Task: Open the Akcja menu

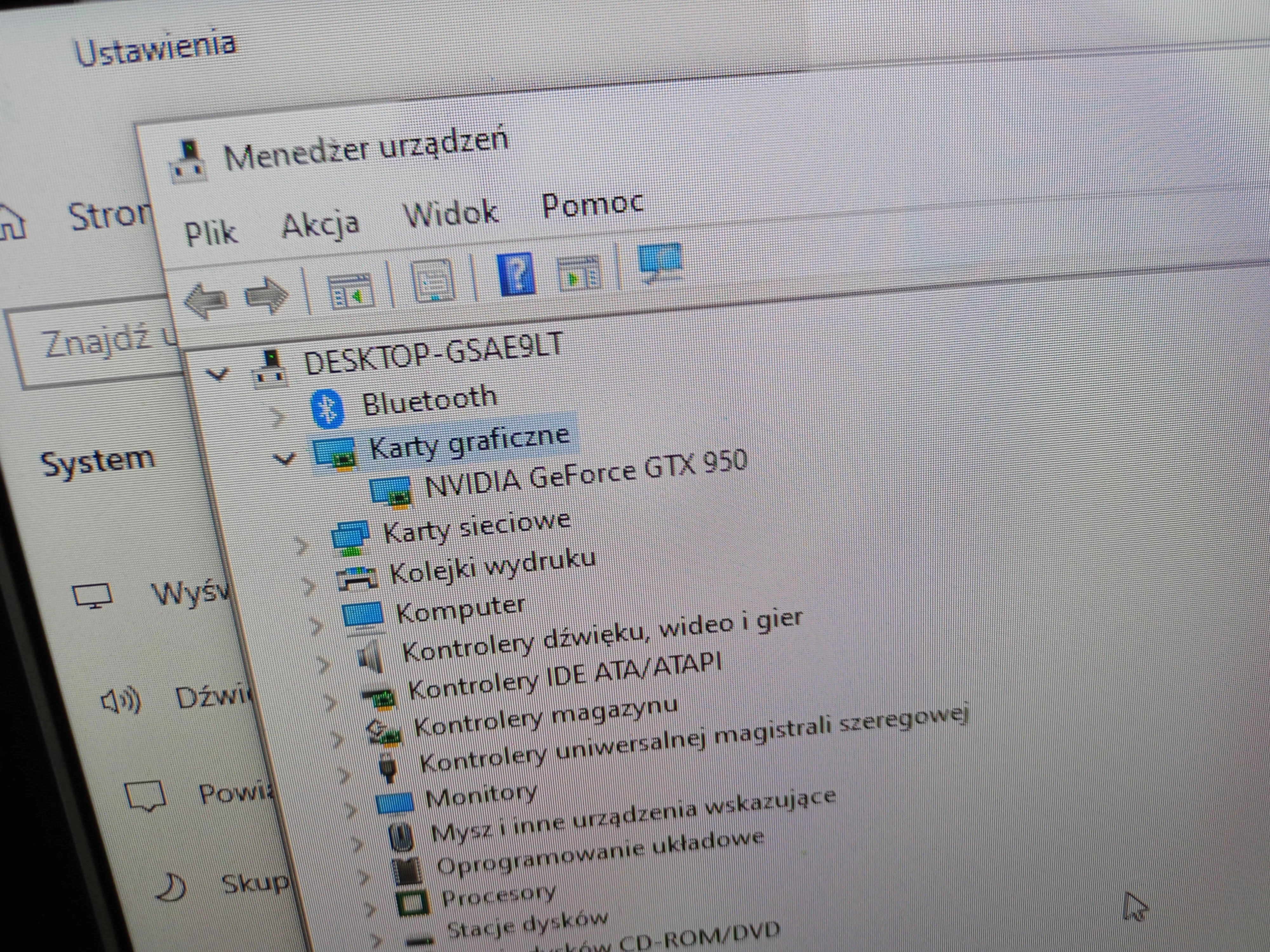Action: (320, 225)
